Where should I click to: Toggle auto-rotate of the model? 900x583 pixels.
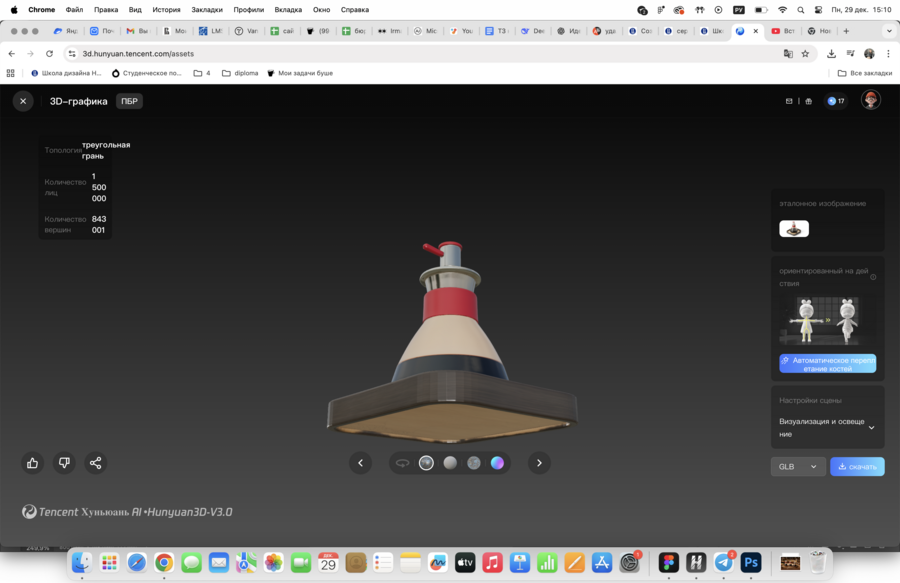click(x=402, y=463)
